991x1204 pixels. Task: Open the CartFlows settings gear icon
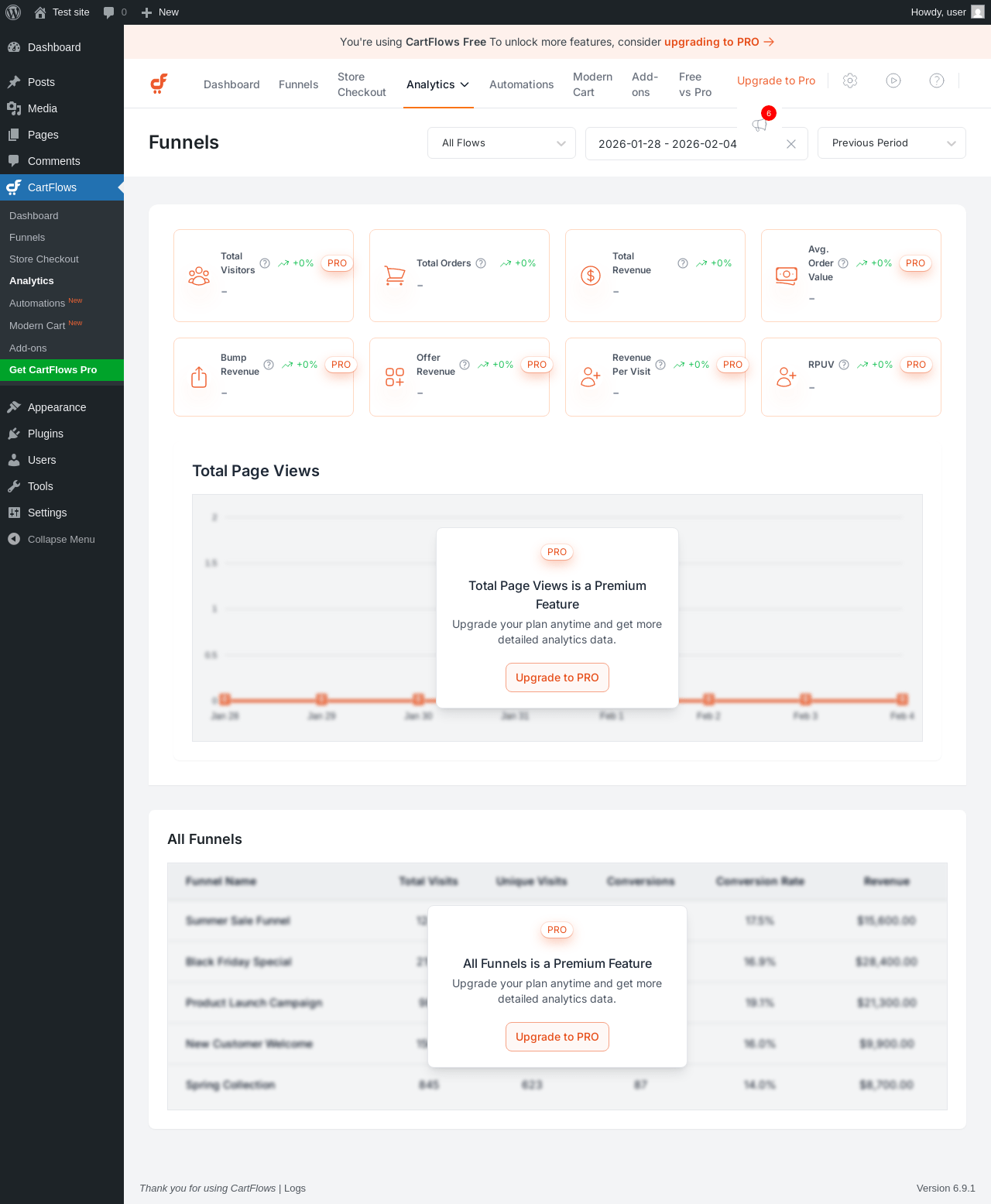point(850,81)
